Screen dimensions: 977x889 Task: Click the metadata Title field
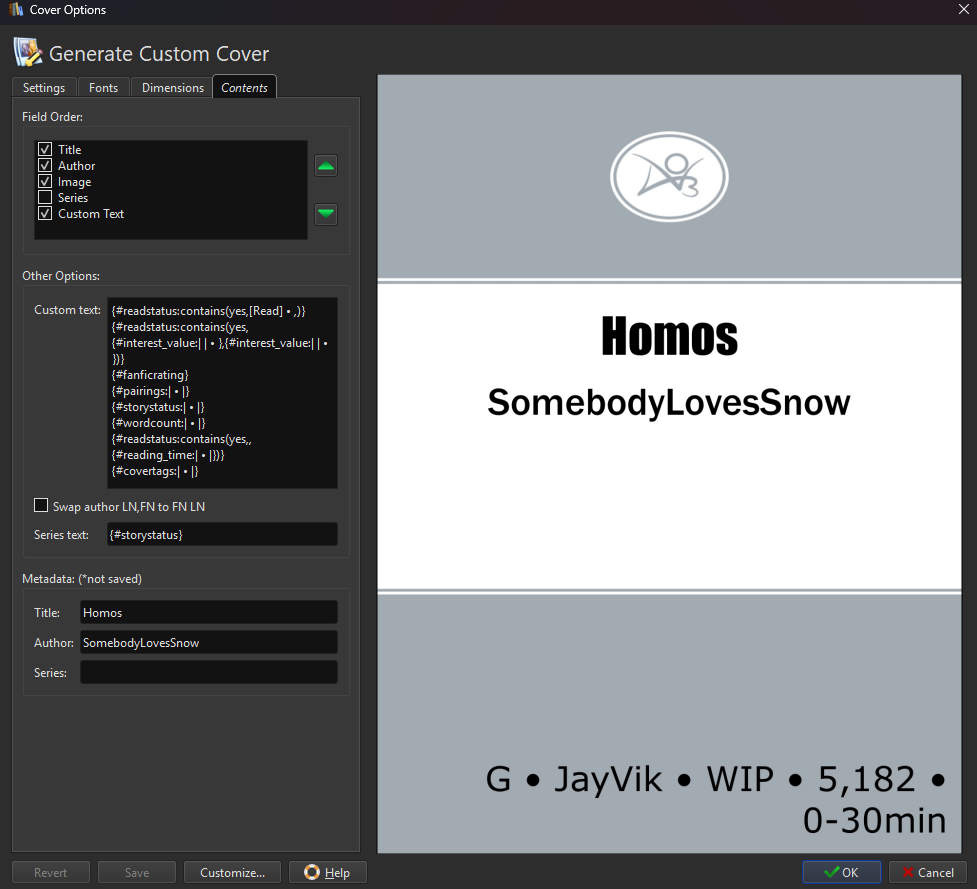click(x=209, y=612)
